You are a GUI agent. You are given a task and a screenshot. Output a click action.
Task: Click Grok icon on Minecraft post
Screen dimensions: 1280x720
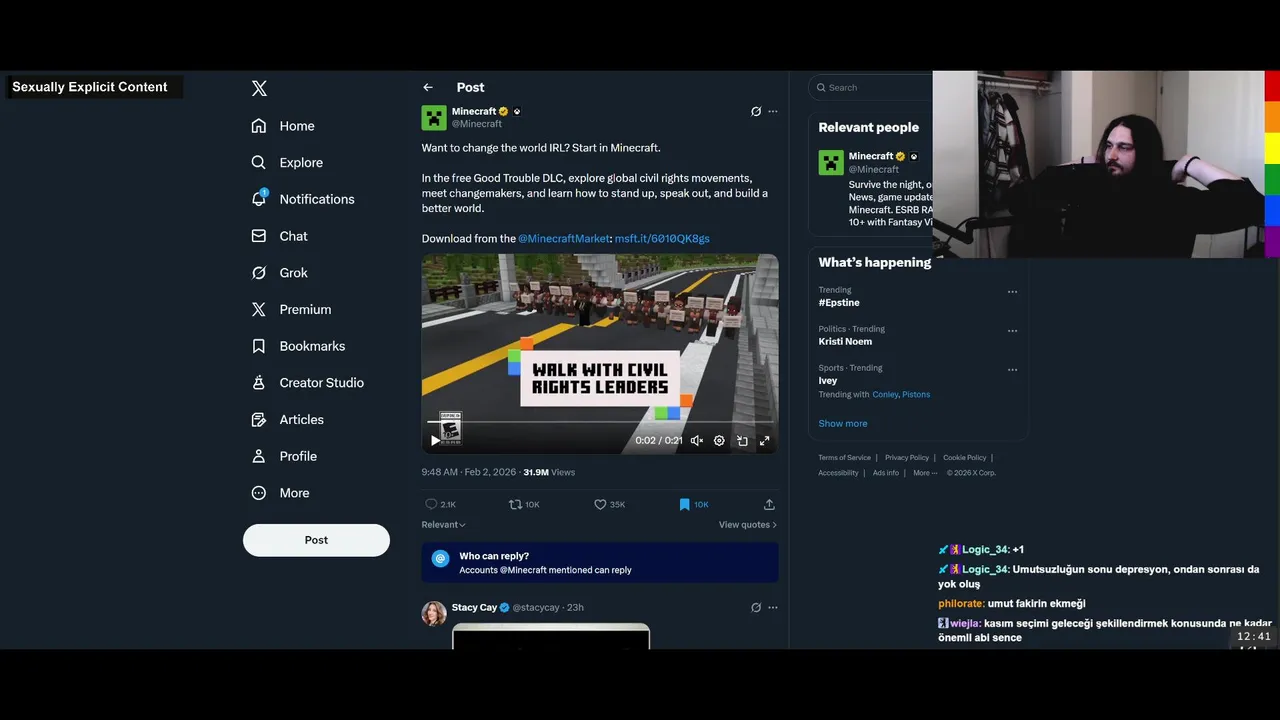pos(756,112)
